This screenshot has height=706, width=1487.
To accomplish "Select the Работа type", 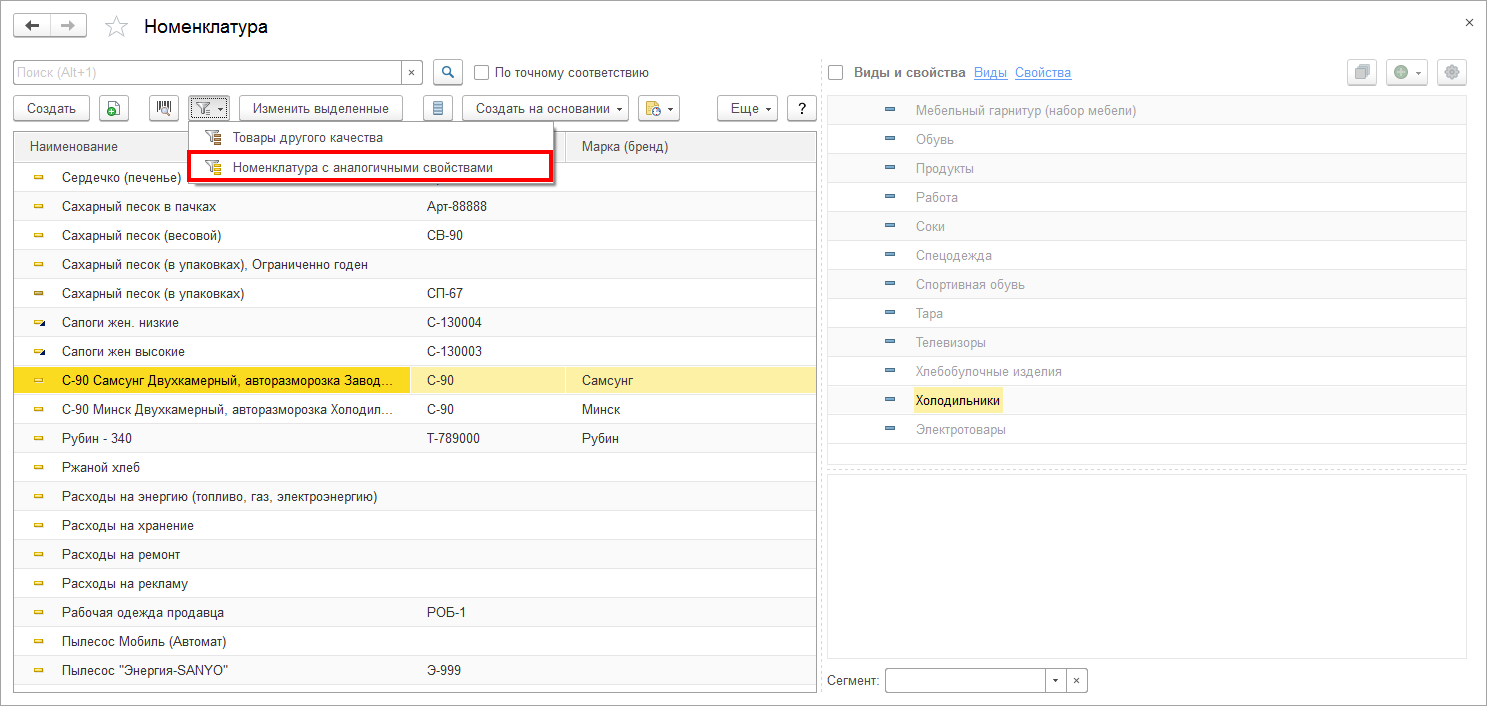I will 937,197.
